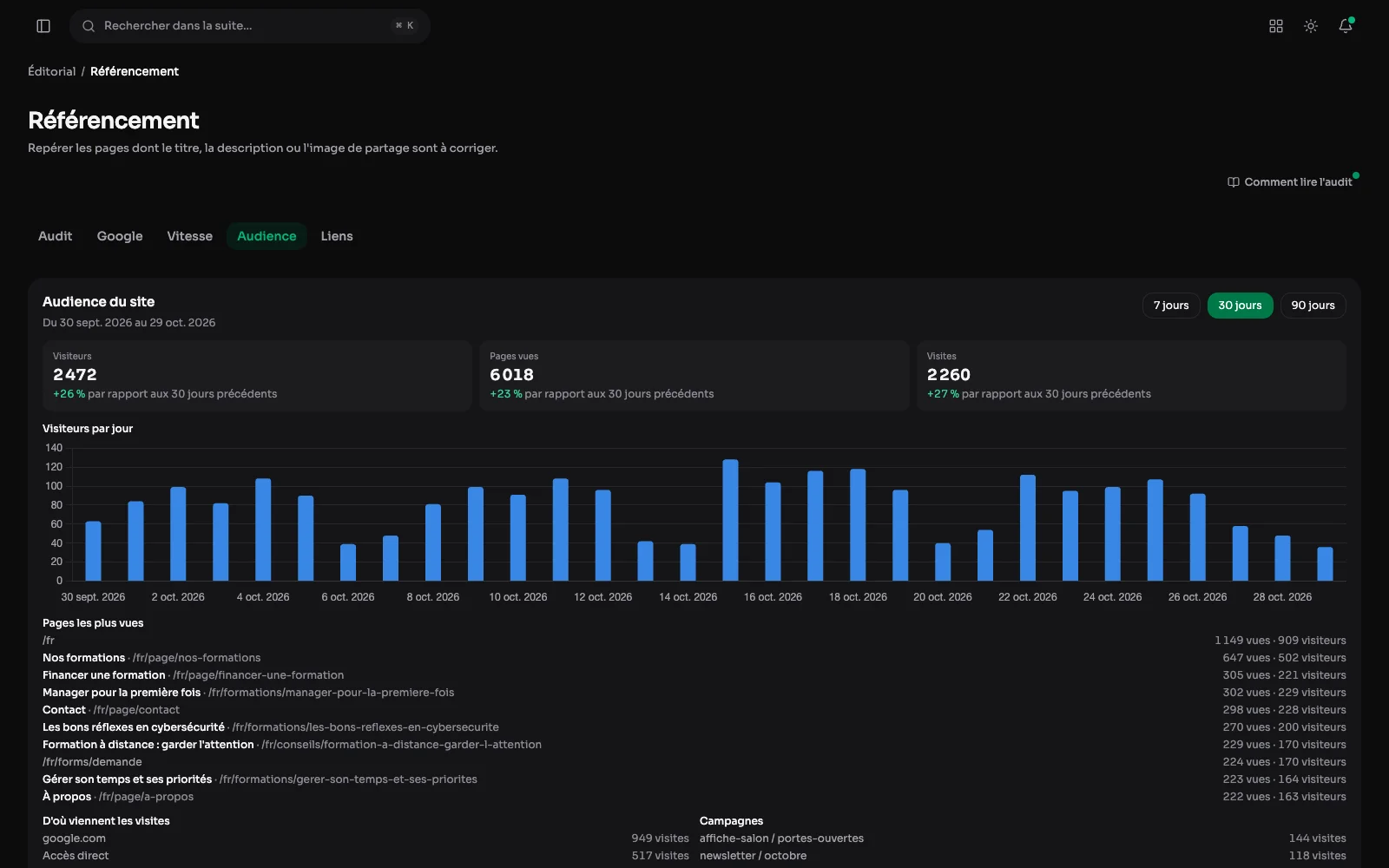This screenshot has width=1389, height=868.
Task: Select the 90 jours period
Action: [1313, 306]
